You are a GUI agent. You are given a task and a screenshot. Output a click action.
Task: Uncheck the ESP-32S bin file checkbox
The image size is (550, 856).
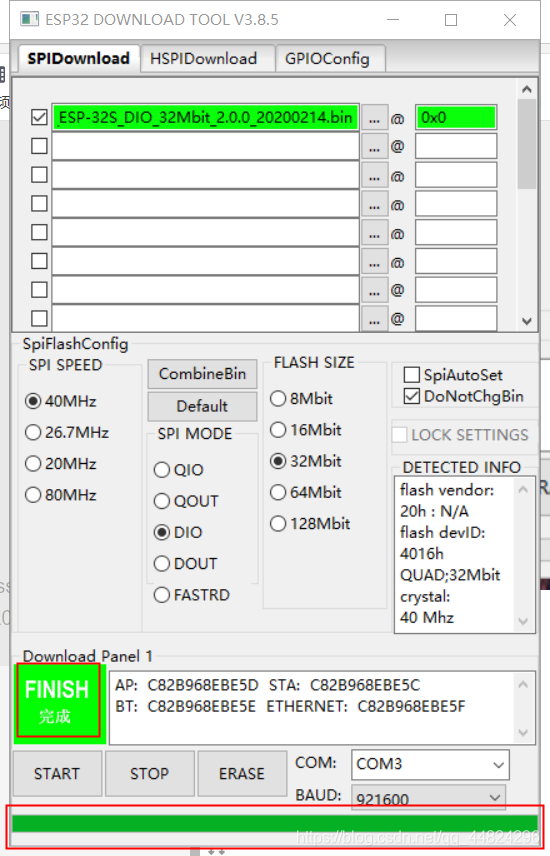coord(39,117)
